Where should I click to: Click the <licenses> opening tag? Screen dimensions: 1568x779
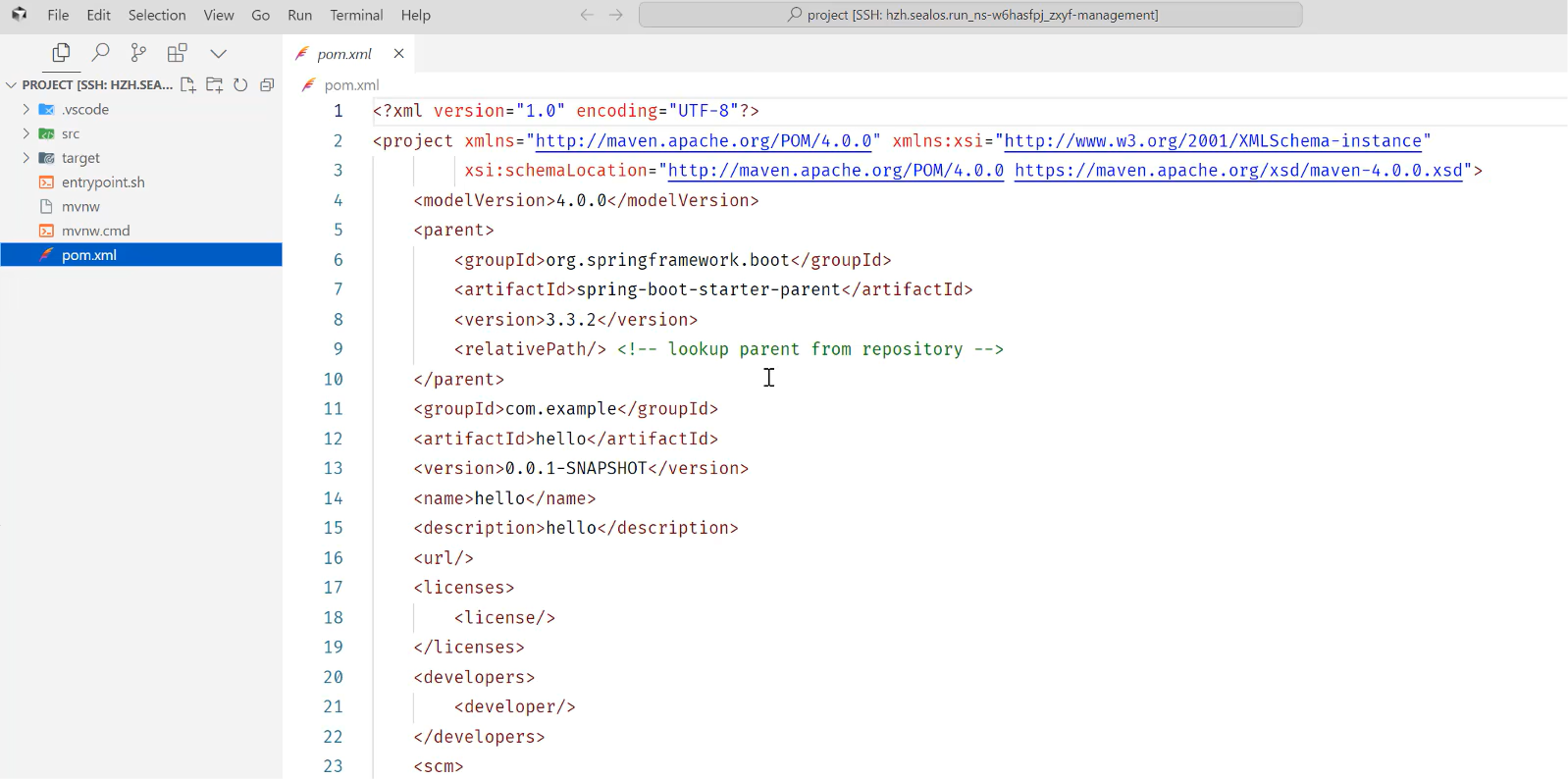[464, 588]
